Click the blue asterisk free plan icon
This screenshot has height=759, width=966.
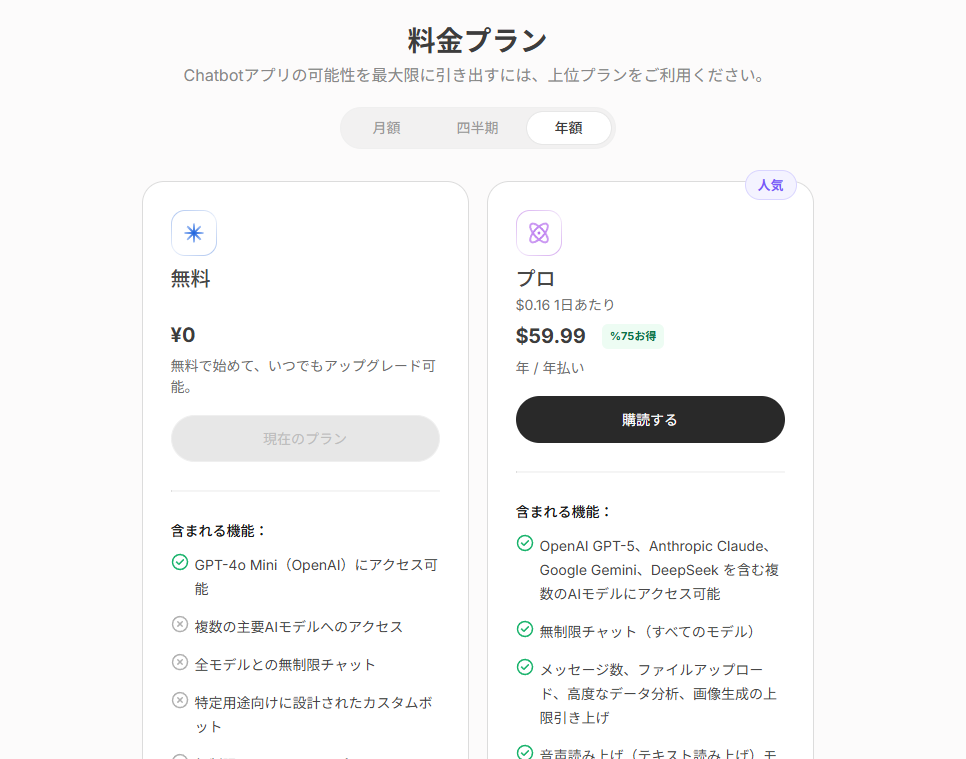click(194, 233)
